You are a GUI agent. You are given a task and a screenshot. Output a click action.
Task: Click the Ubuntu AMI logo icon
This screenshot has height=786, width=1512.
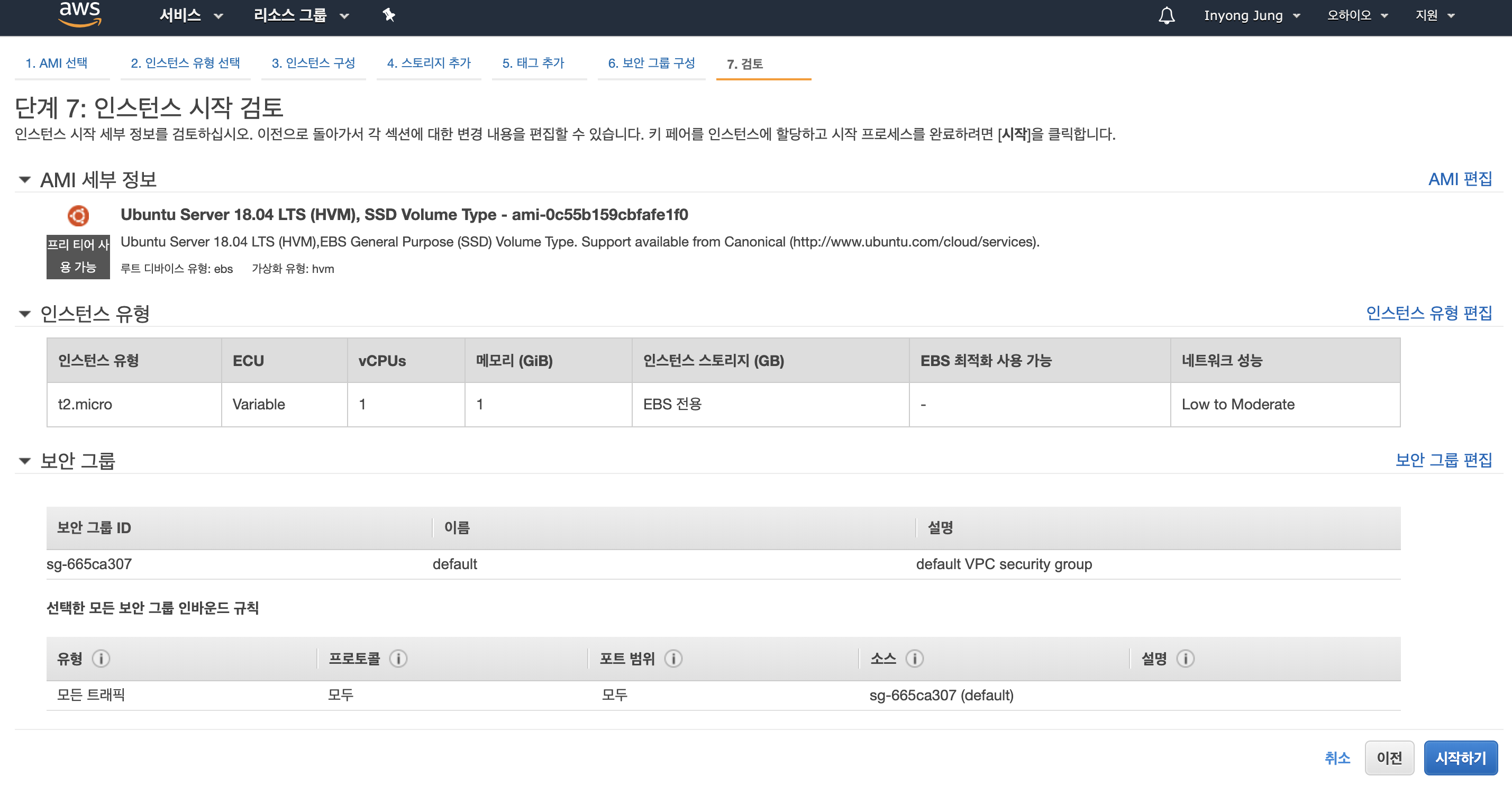click(78, 215)
